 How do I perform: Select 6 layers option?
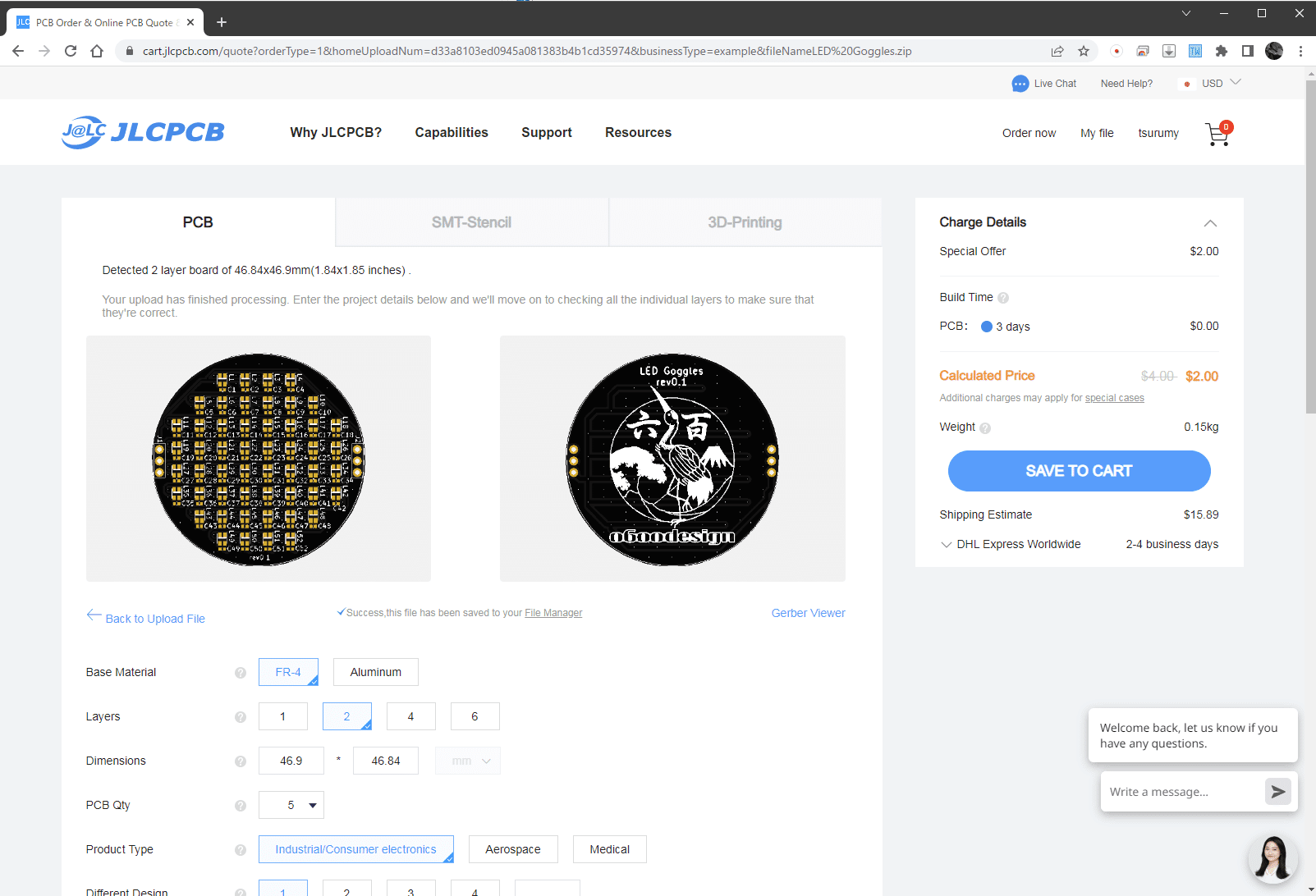(475, 716)
